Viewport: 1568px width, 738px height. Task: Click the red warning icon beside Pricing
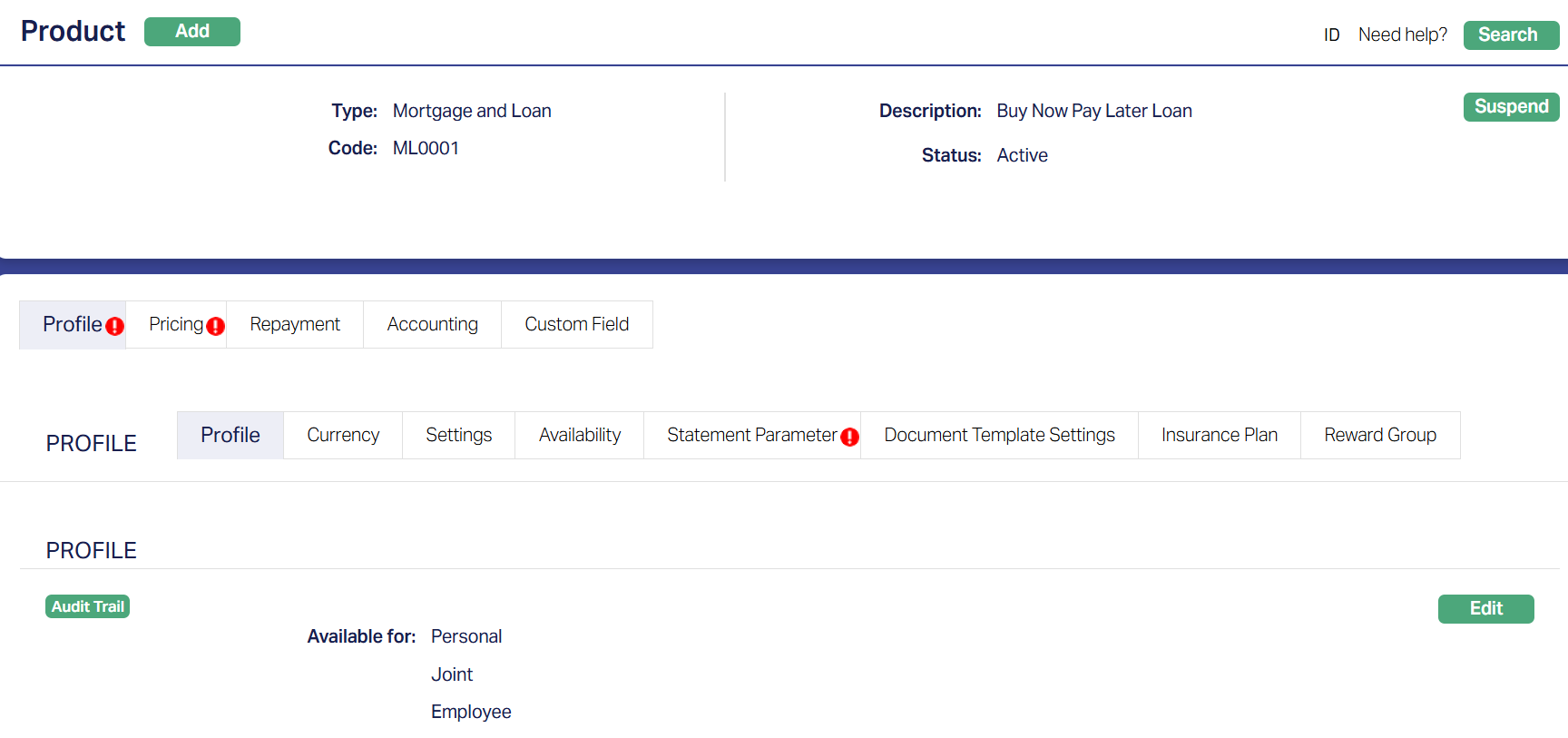pyautogui.click(x=215, y=327)
